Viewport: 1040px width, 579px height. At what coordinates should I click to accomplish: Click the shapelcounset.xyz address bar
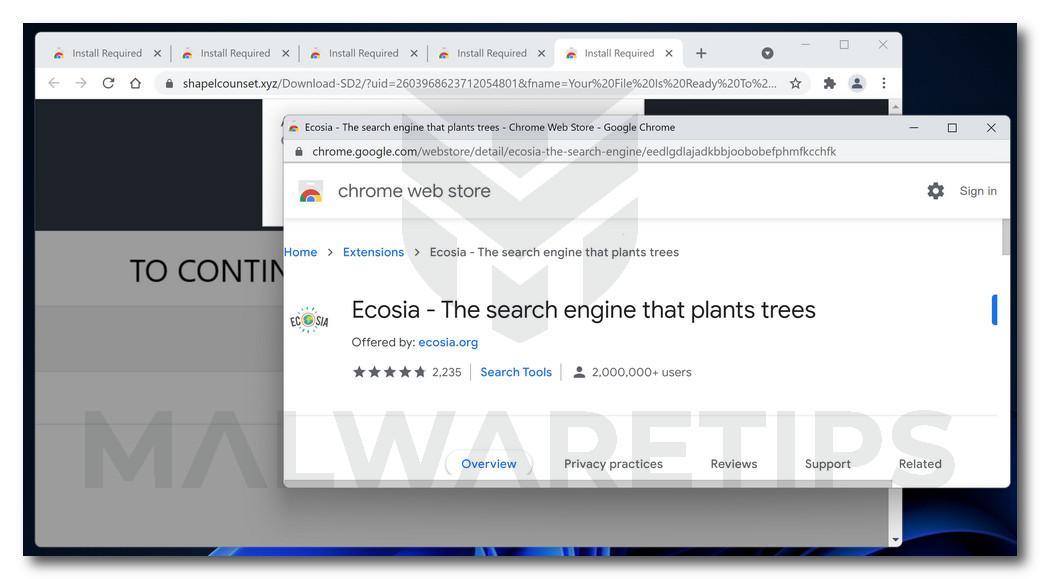pyautogui.click(x=478, y=83)
